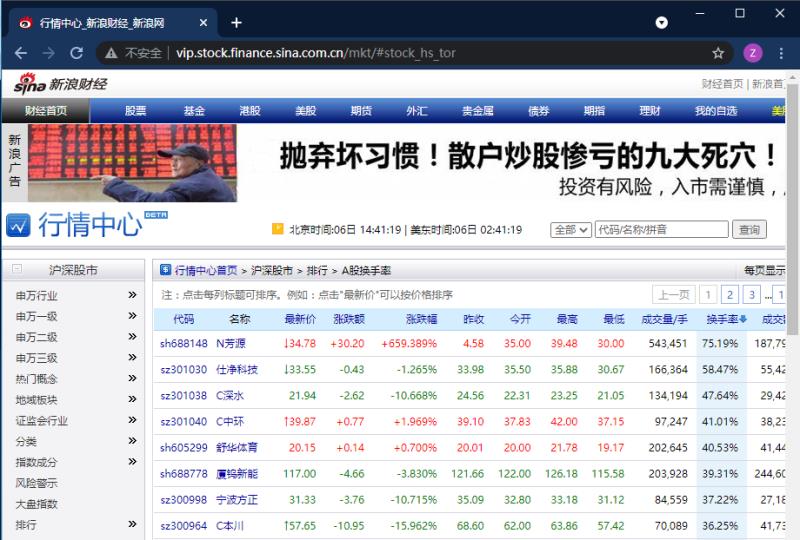Click the banner headline 抛弃坏习惯

(528, 156)
